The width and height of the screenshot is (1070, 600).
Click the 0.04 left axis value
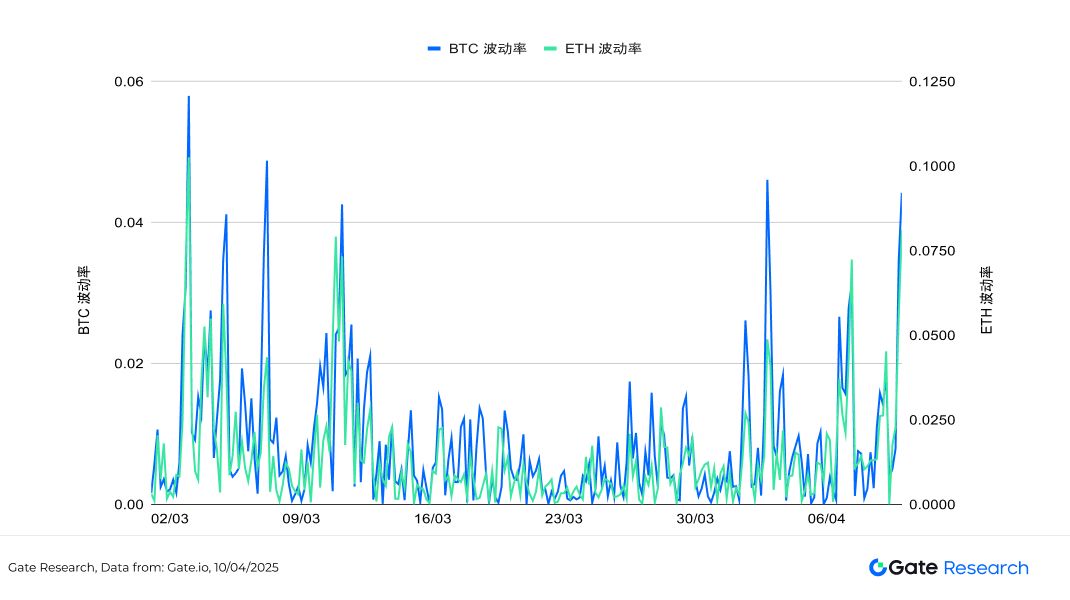pyautogui.click(x=129, y=223)
